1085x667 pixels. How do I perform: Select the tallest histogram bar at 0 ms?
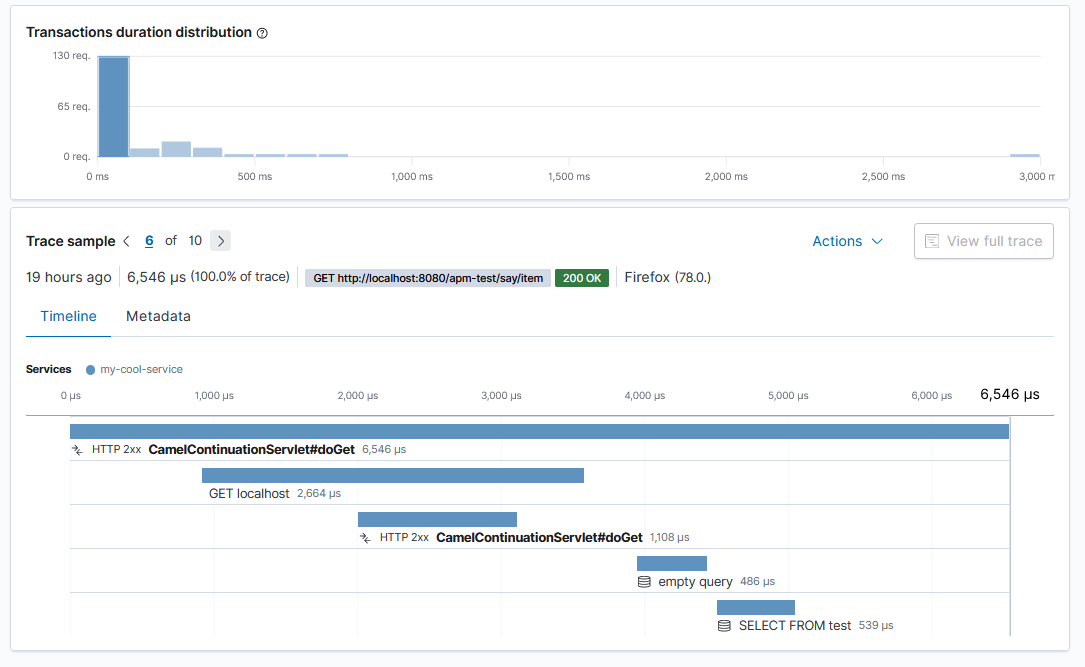[113, 107]
